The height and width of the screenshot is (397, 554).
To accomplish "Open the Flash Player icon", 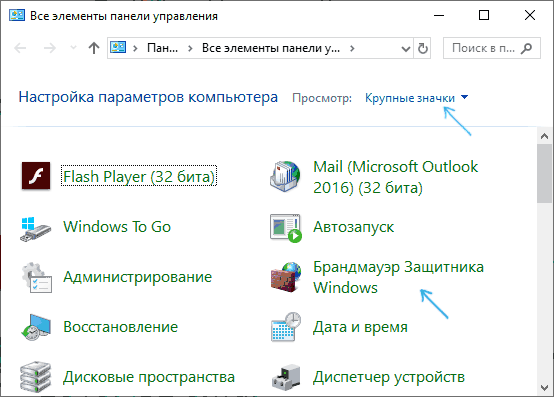I will point(36,176).
